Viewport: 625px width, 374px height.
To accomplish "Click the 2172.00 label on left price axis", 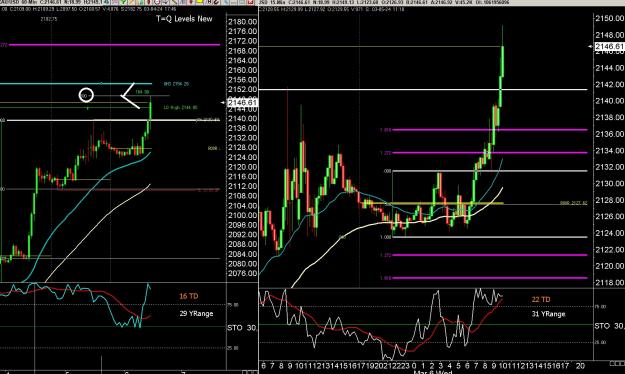I will (242, 41).
